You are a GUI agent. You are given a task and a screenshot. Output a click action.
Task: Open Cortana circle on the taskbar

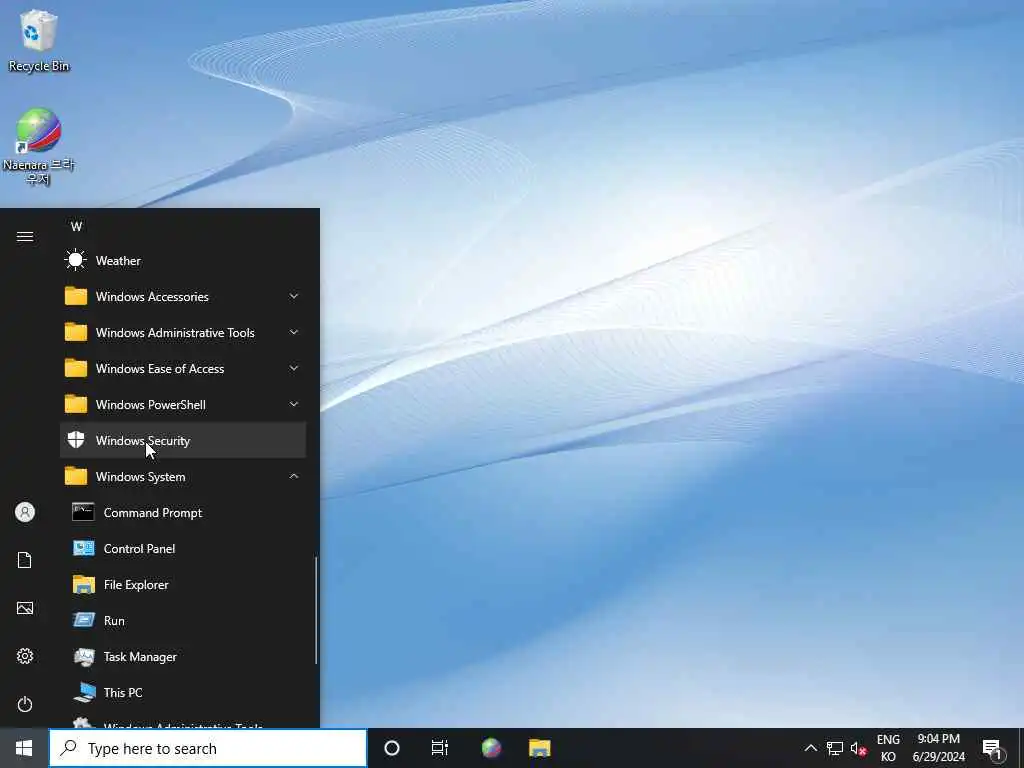(x=392, y=748)
